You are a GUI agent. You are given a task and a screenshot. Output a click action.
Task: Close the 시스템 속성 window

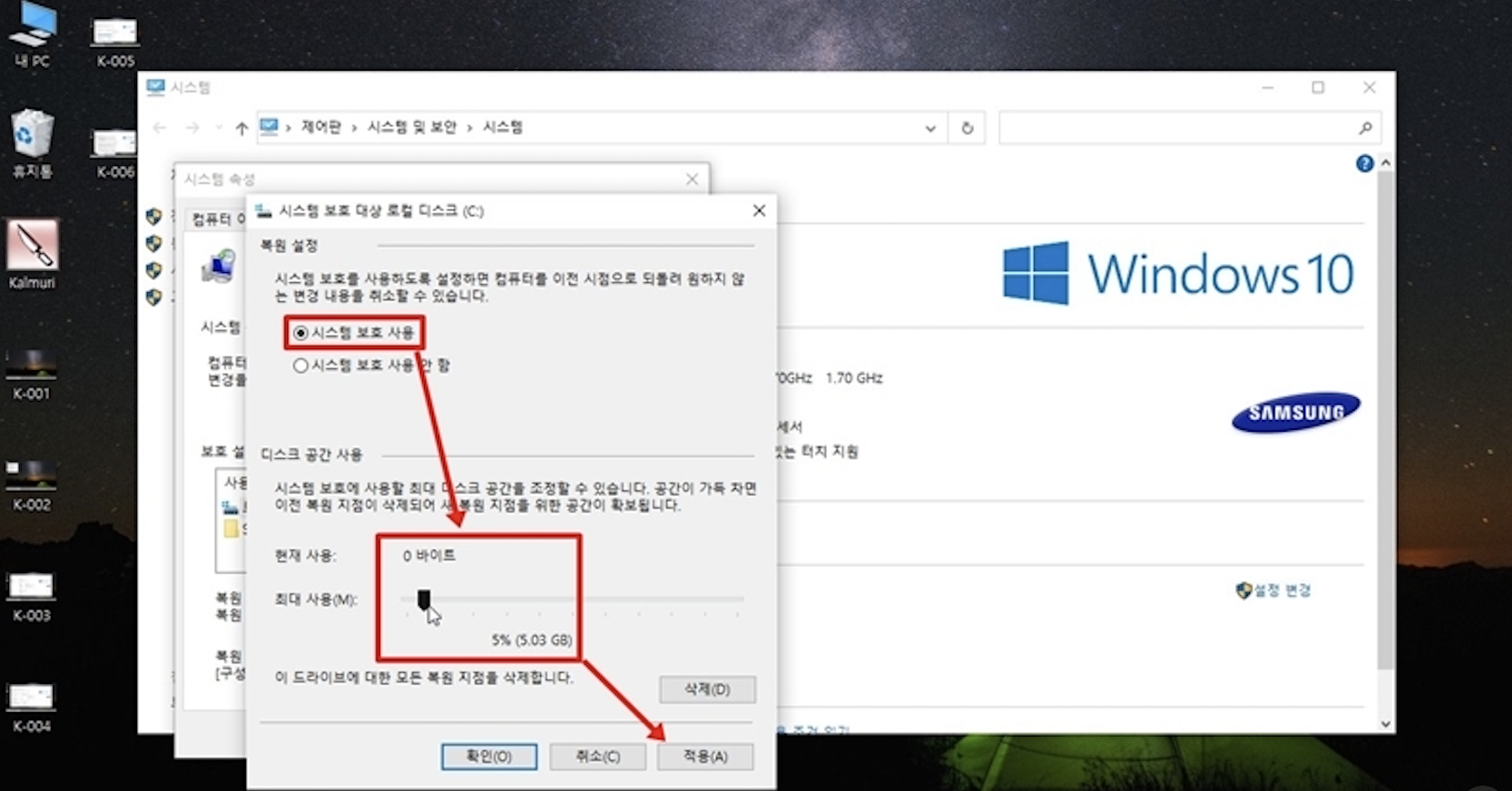692,180
